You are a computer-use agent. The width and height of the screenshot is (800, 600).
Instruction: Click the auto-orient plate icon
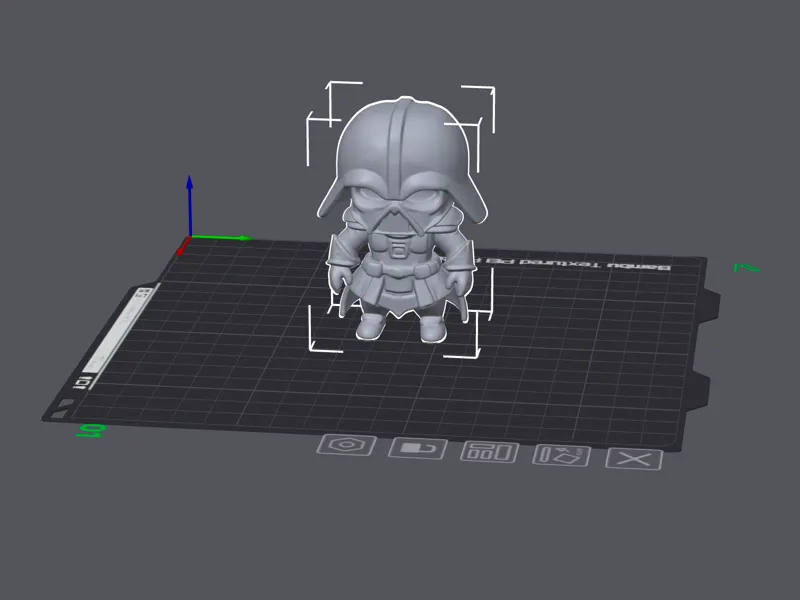561,455
